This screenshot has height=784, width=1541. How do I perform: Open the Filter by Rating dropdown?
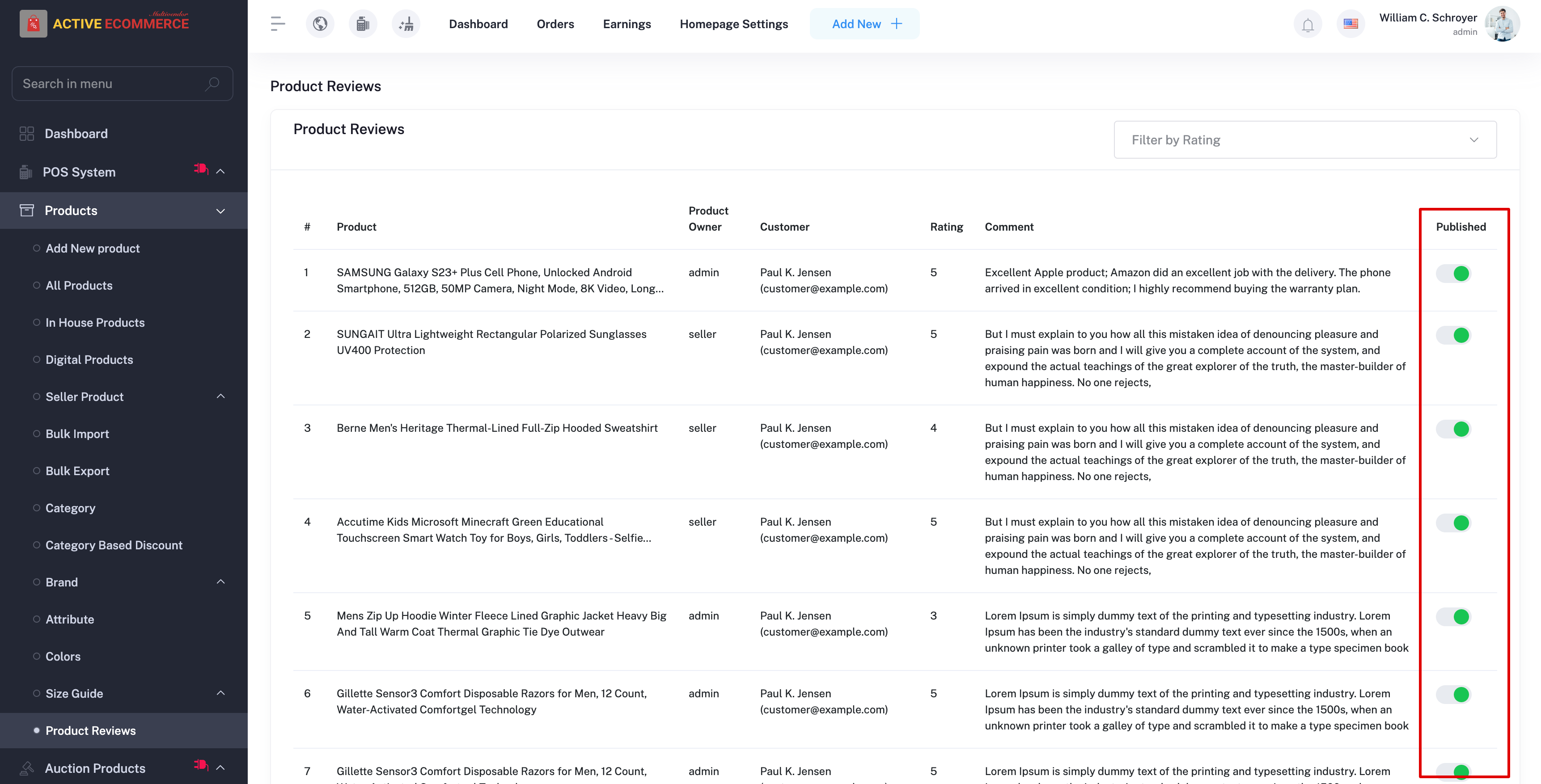1305,140
